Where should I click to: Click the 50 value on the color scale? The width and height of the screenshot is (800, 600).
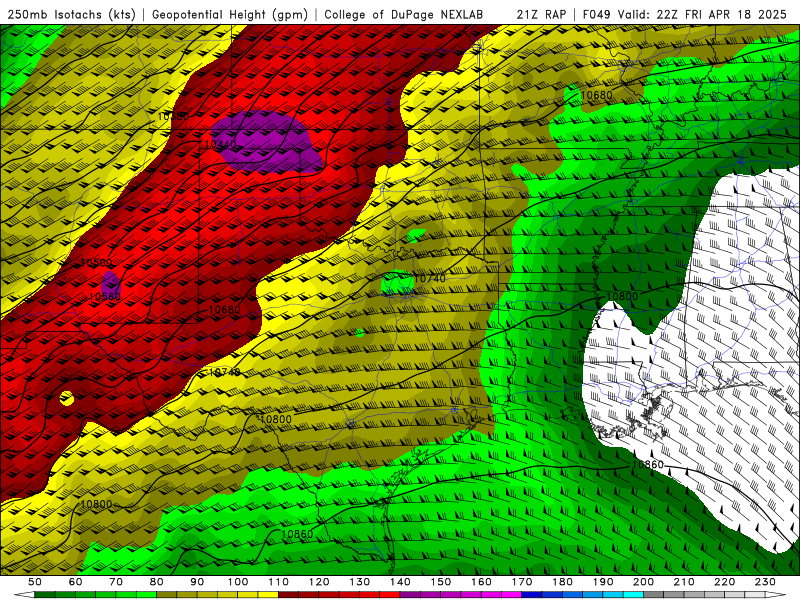[35, 582]
